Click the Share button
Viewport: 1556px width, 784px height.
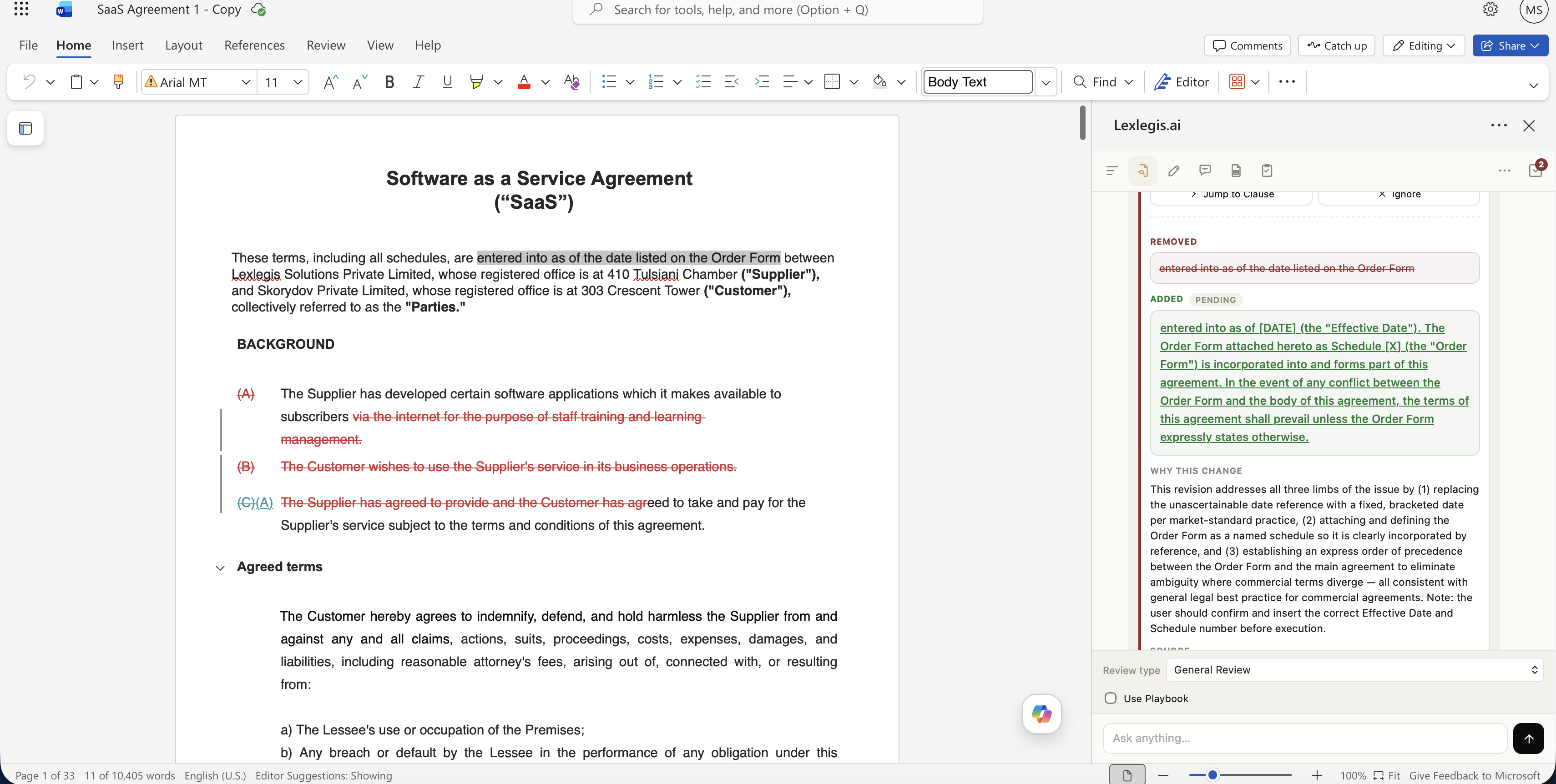click(x=1510, y=45)
